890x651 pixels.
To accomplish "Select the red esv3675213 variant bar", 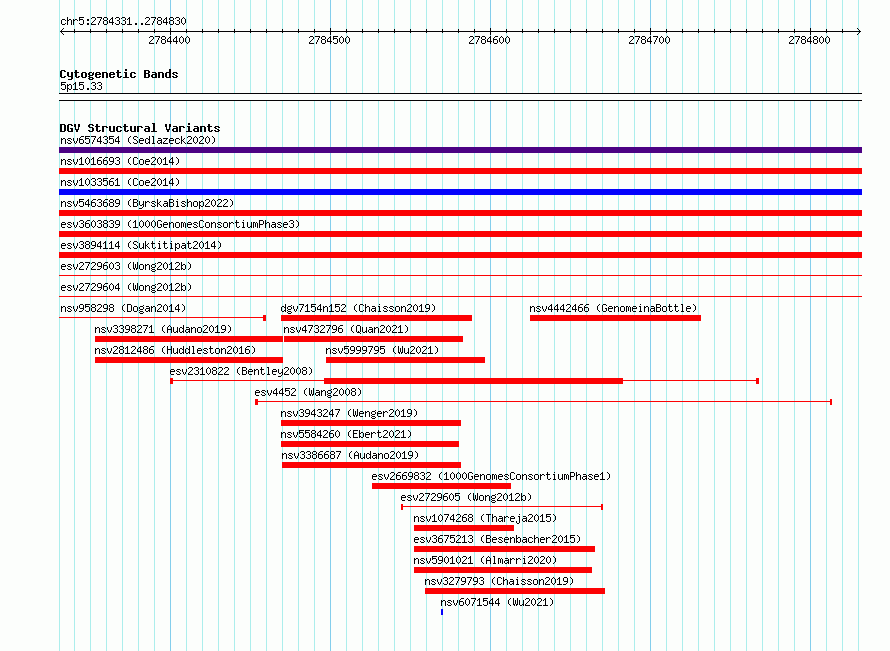I will [505, 549].
